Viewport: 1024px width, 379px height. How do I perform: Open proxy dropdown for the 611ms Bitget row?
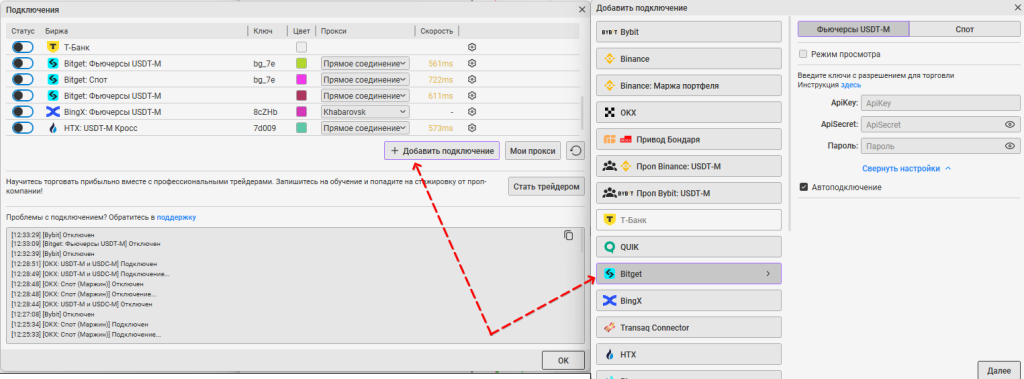coord(365,95)
